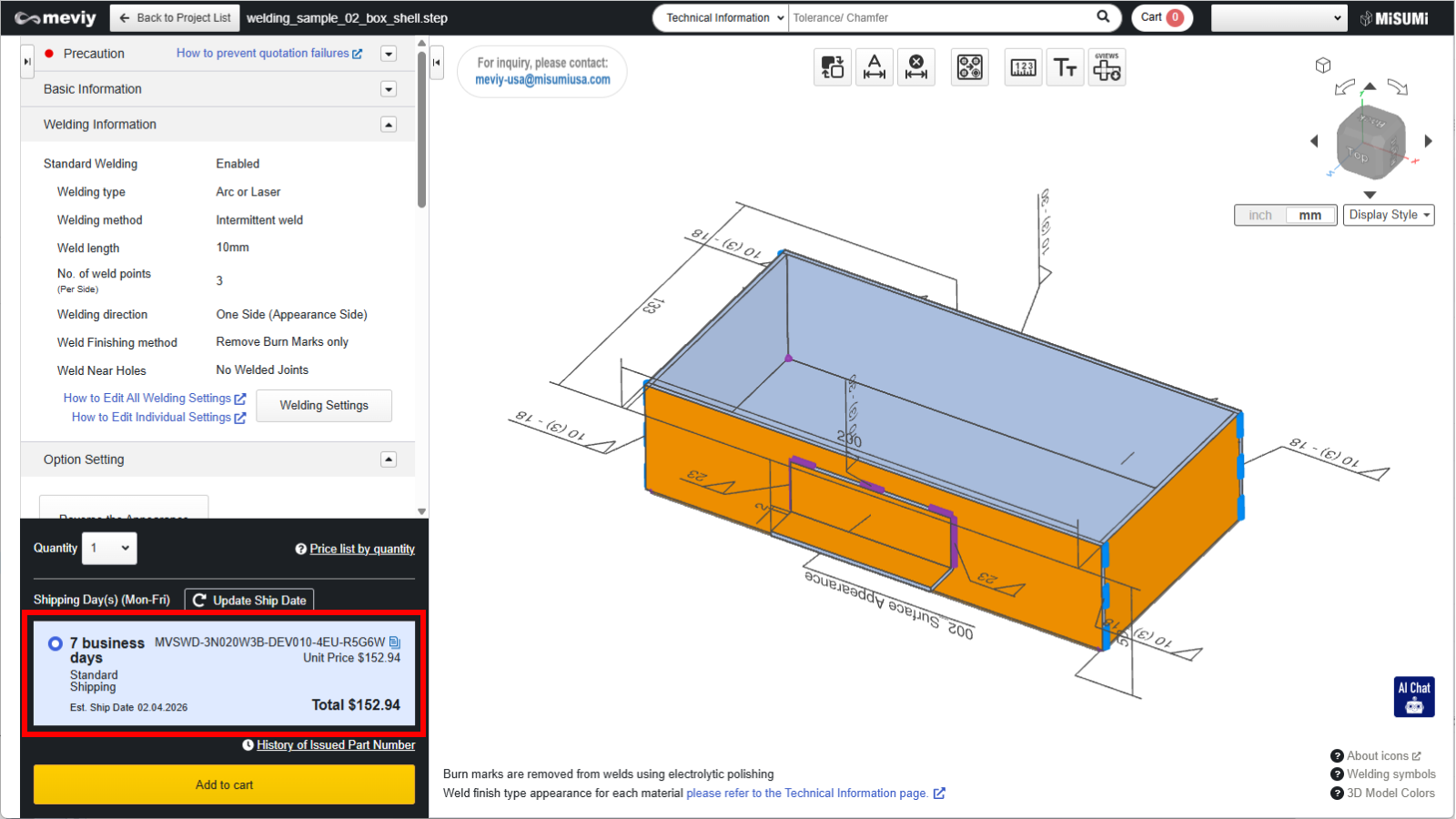Click the 6 Views download icon

[1107, 67]
